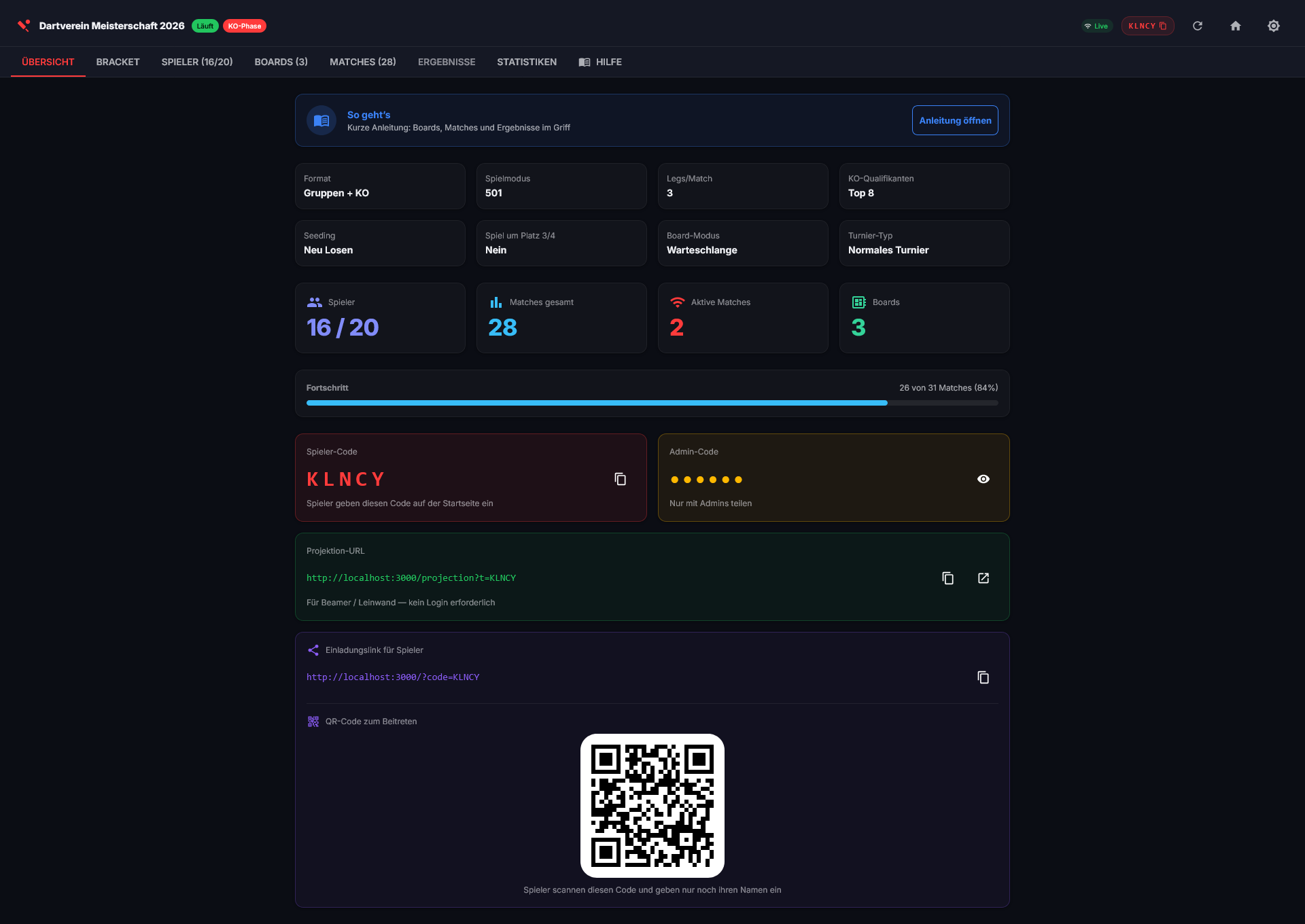The width and height of the screenshot is (1305, 924).
Task: Open Projektion-URL in new window
Action: point(983,578)
